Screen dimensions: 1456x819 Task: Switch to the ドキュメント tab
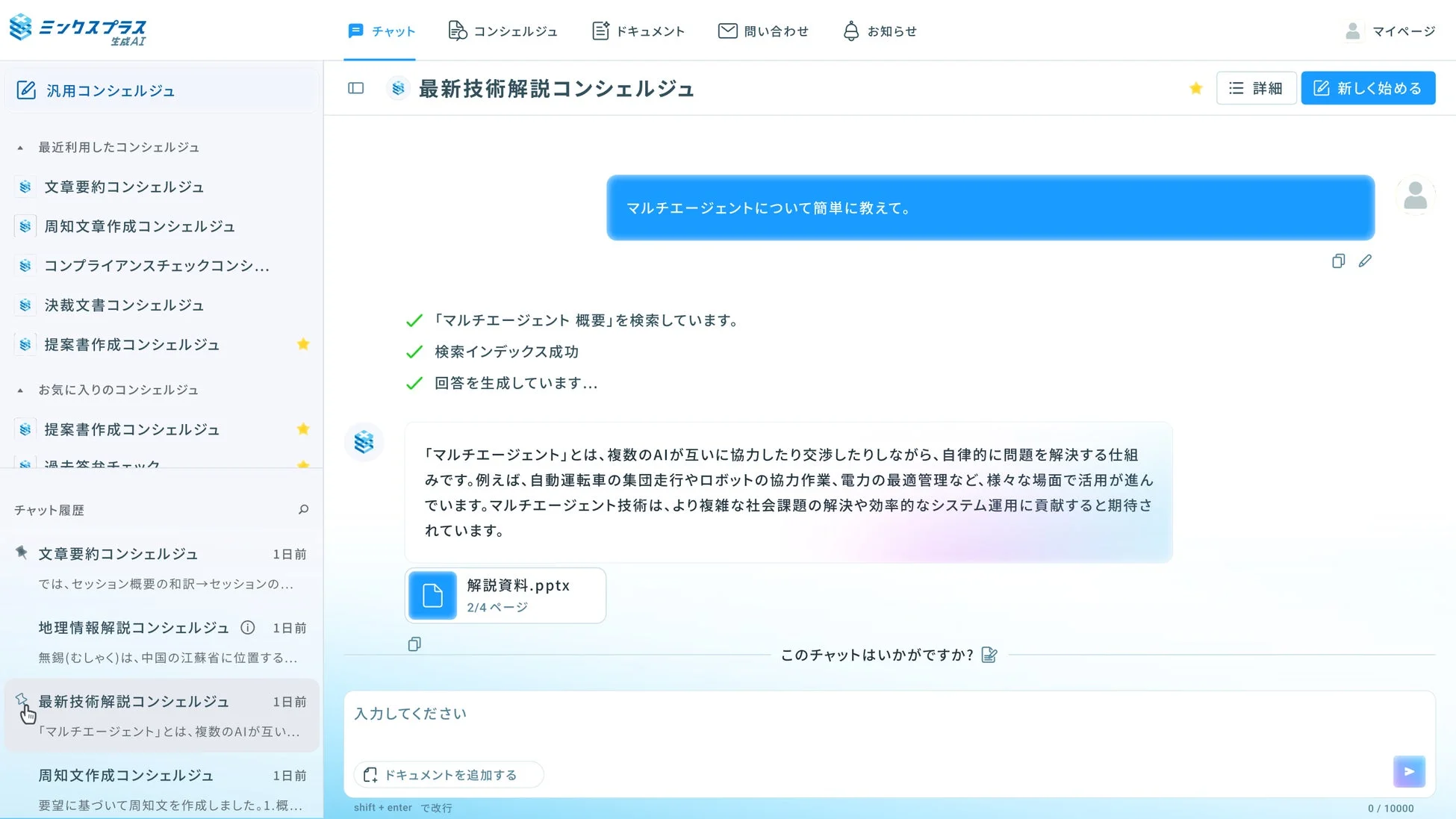[638, 31]
